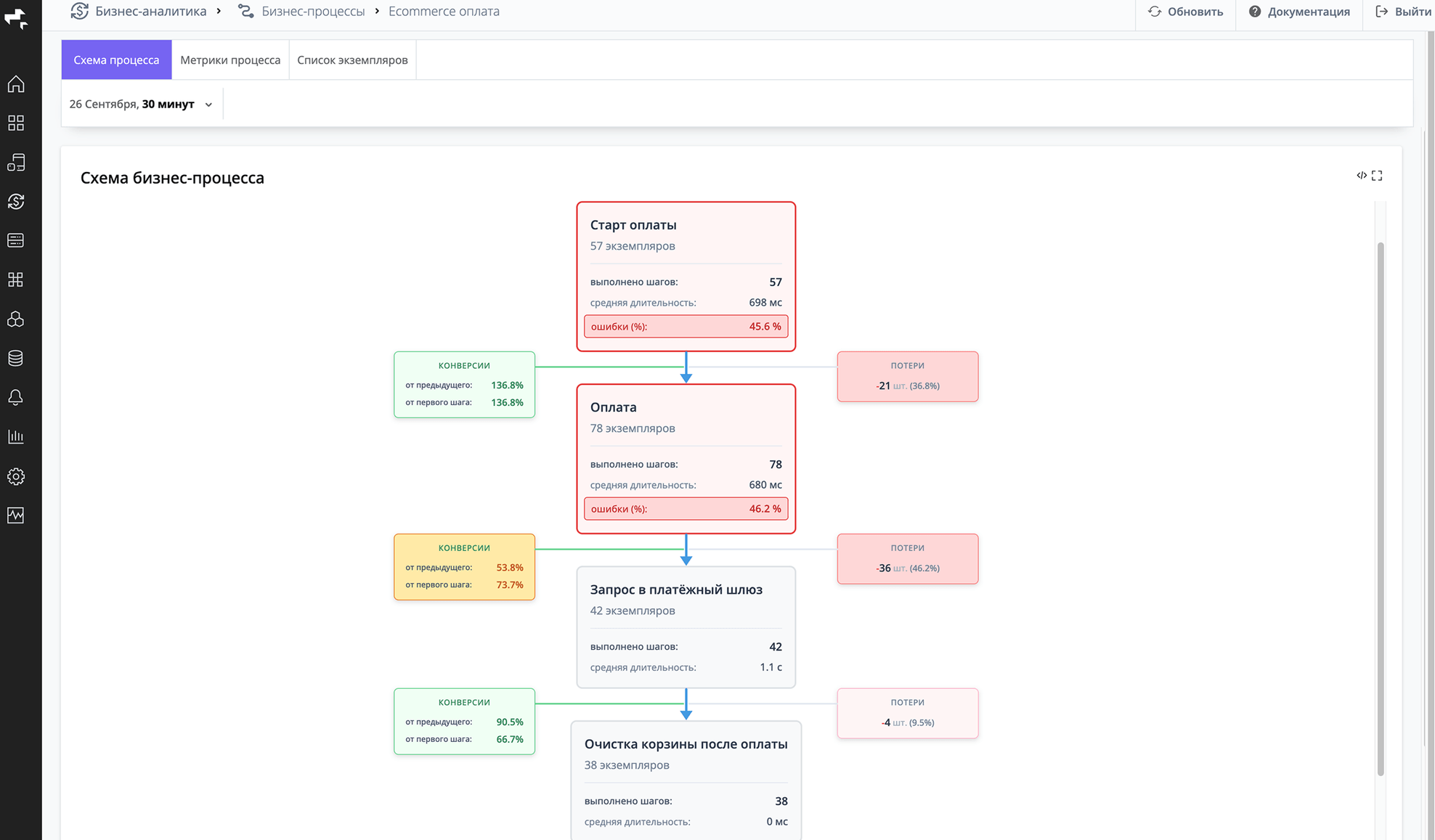Click Ecommerce оплата breadcrumb text
This screenshot has height=840, width=1435.
pyautogui.click(x=444, y=12)
